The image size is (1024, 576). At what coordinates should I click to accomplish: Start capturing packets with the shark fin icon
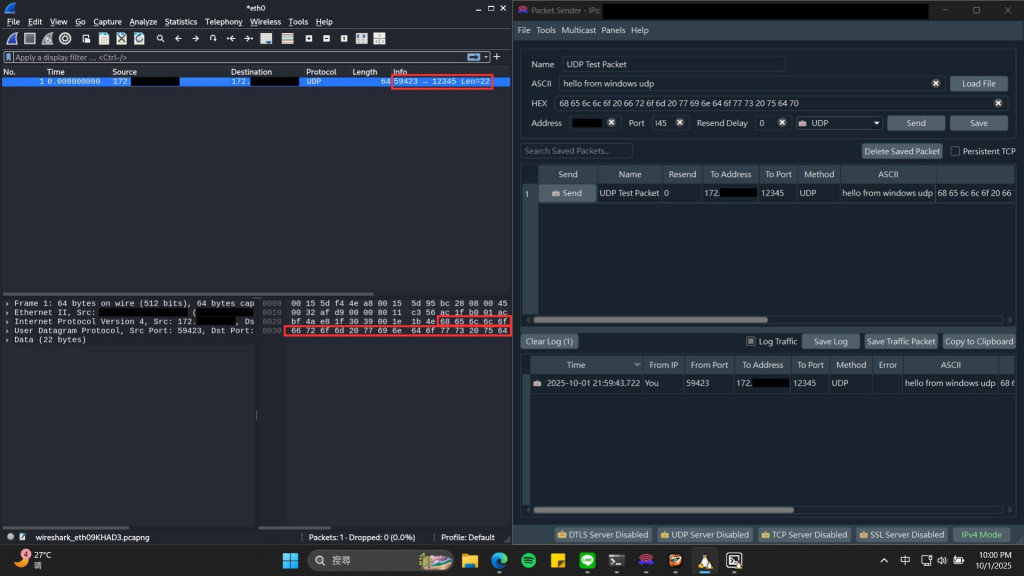(12, 39)
